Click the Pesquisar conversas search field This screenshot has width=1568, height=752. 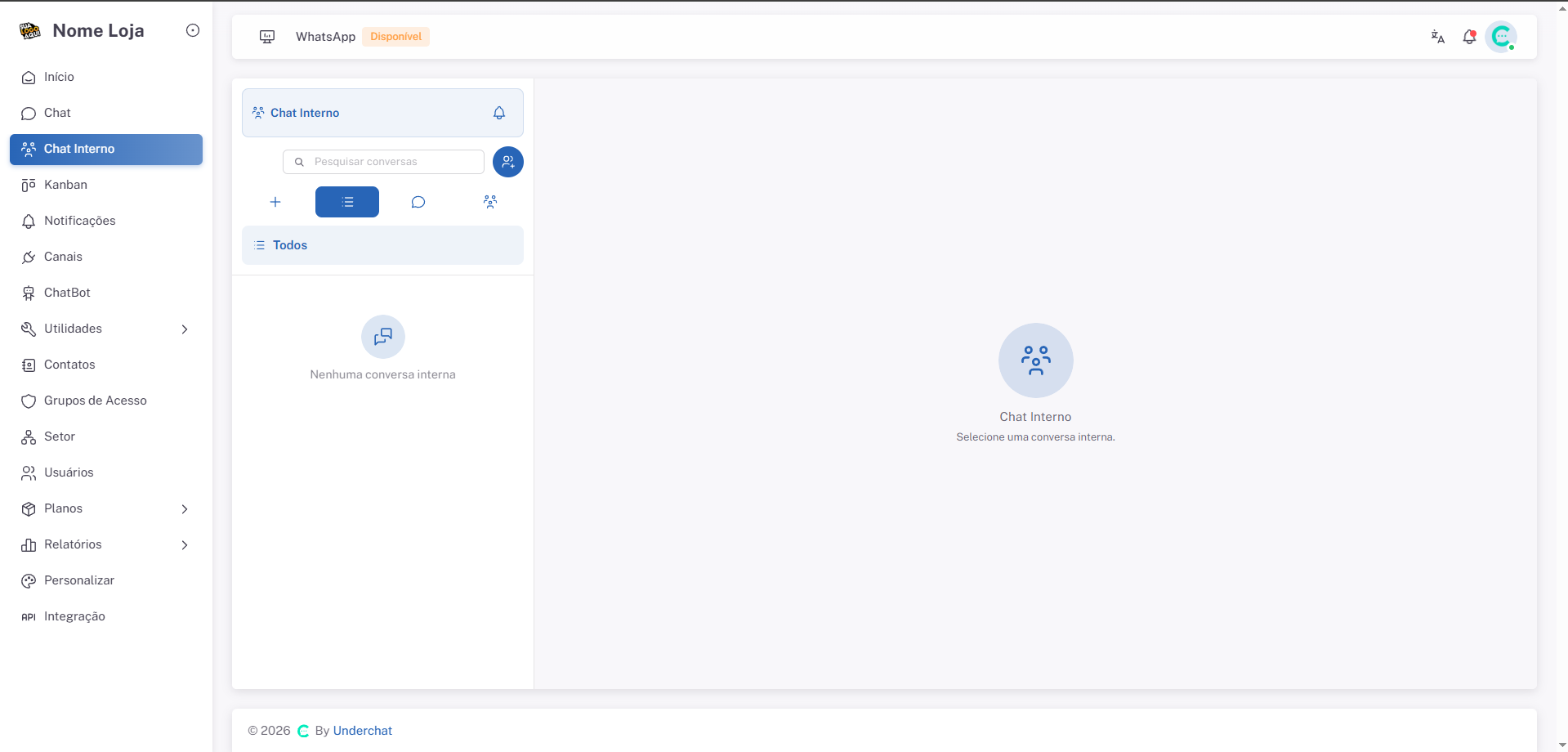tap(383, 162)
